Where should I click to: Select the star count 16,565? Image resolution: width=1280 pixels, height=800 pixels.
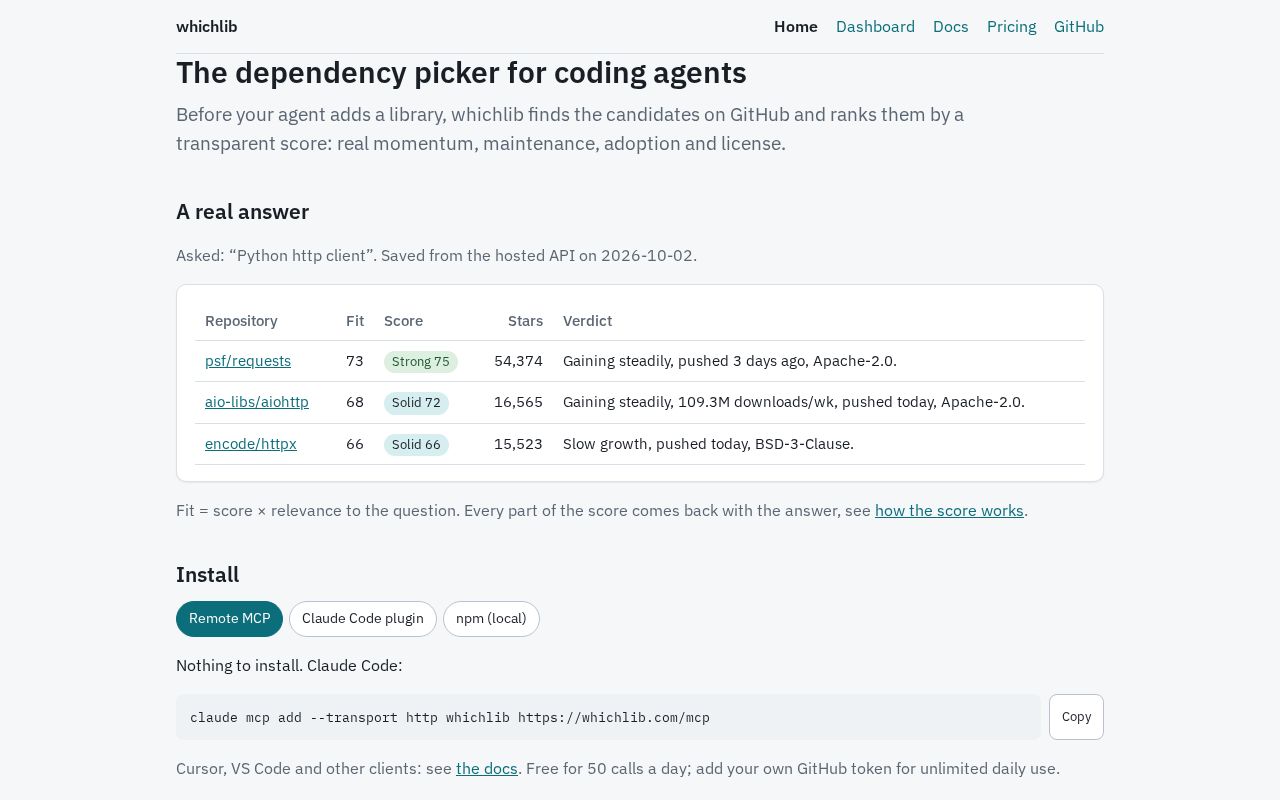click(518, 402)
